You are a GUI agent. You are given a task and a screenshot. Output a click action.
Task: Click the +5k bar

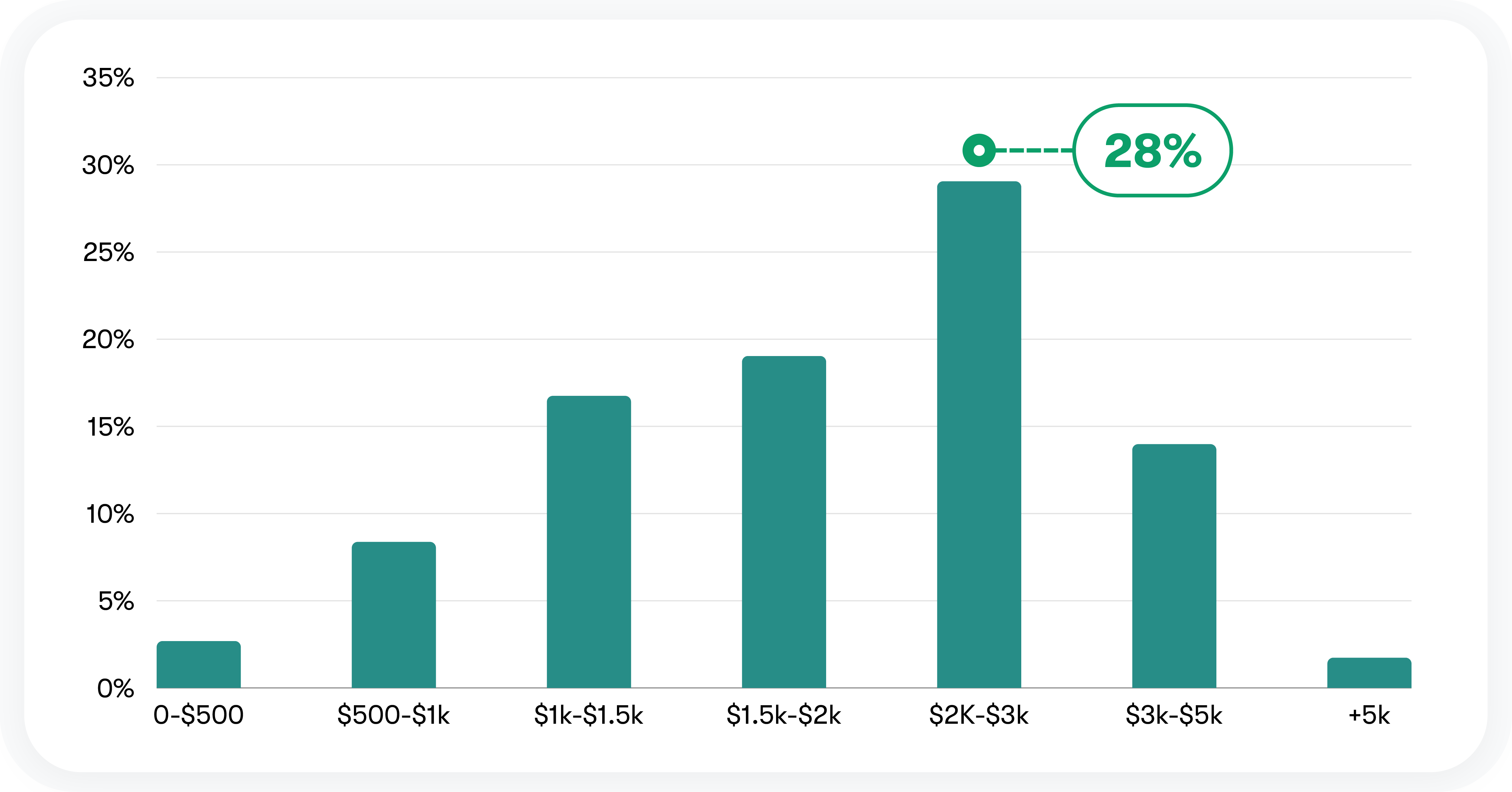coord(1369,673)
